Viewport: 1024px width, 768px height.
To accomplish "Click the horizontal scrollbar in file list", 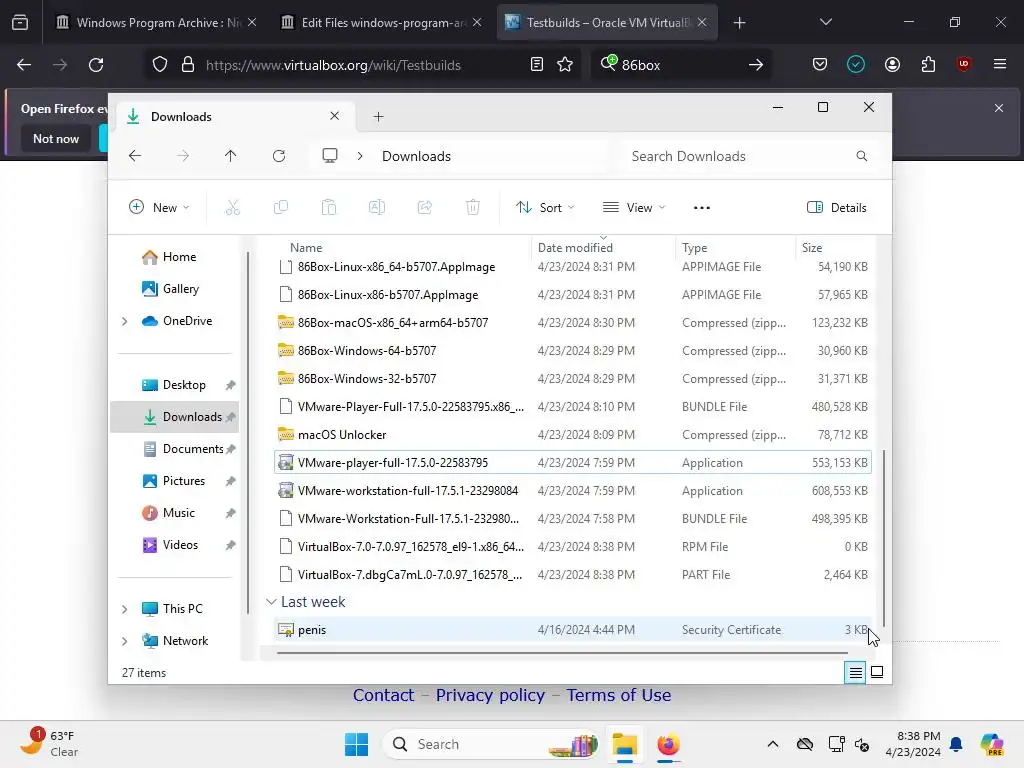I will click(562, 652).
